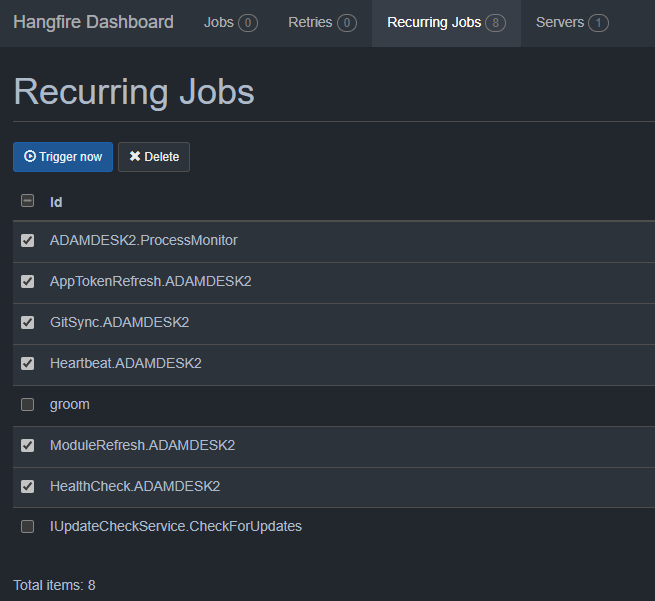Uncheck the HealthCheck.ADAMDESK2 checkbox
This screenshot has width=655, height=601.
pos(28,486)
